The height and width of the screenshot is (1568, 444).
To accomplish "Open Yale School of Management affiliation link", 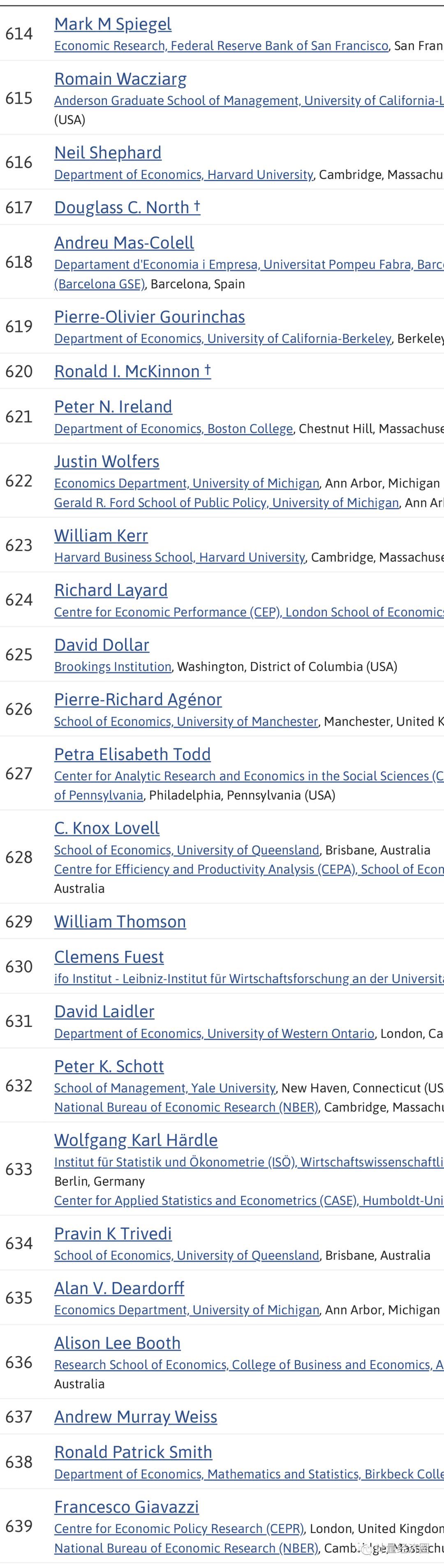I will tap(165, 1088).
